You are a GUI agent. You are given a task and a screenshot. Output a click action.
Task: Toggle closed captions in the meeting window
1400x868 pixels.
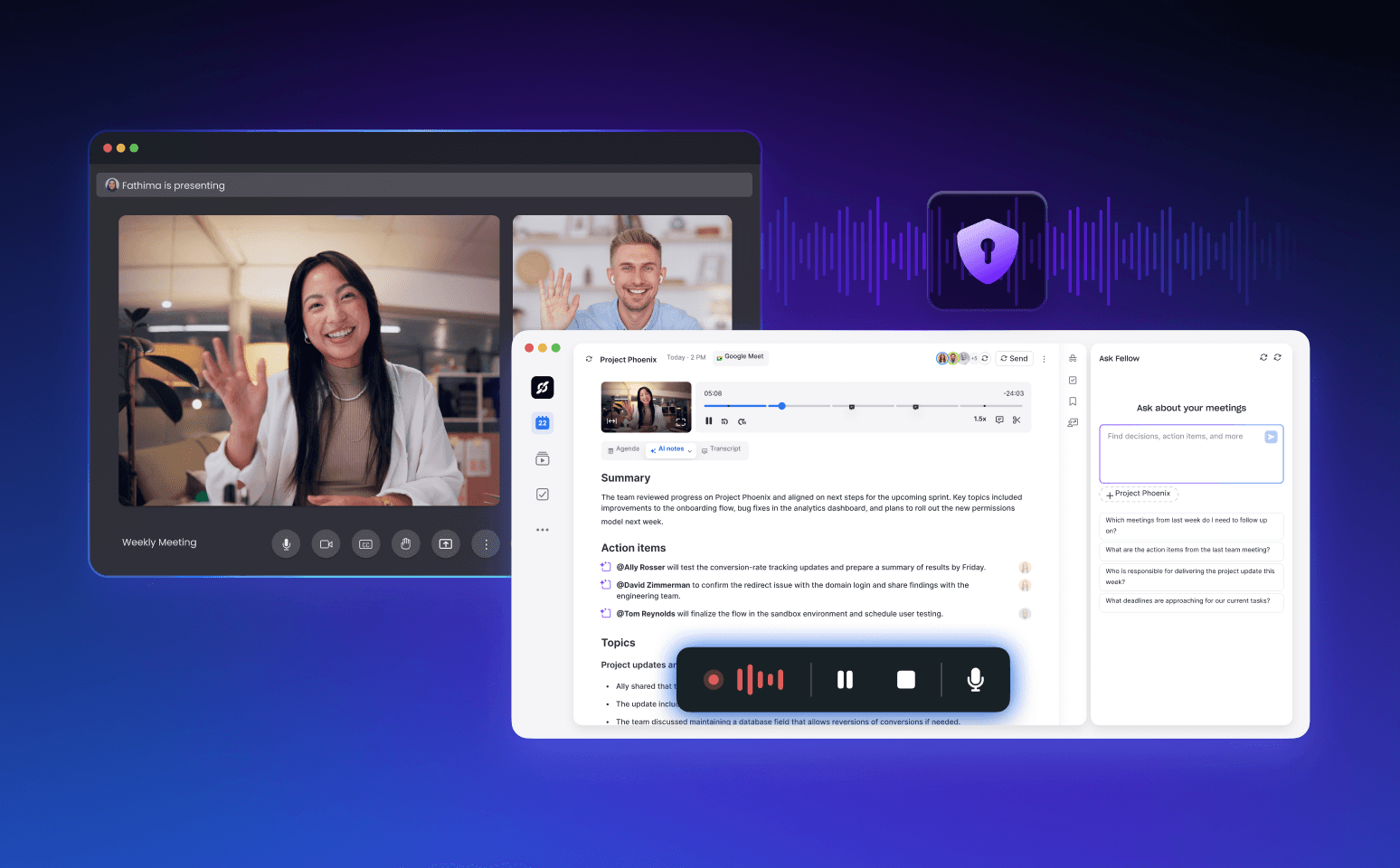point(365,544)
